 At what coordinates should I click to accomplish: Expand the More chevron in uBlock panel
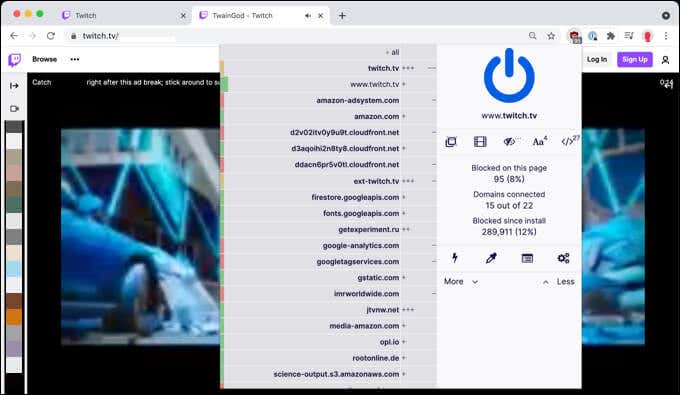pos(461,281)
